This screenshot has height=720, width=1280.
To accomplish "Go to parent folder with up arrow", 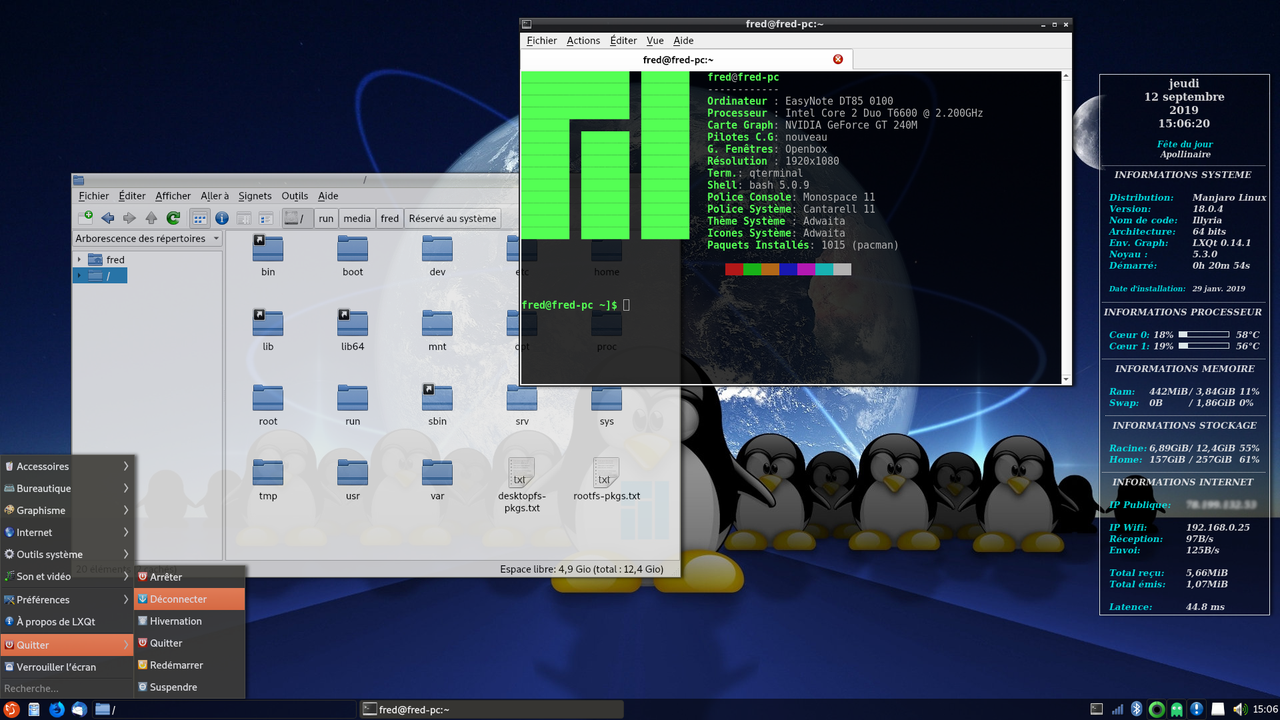I will click(151, 218).
